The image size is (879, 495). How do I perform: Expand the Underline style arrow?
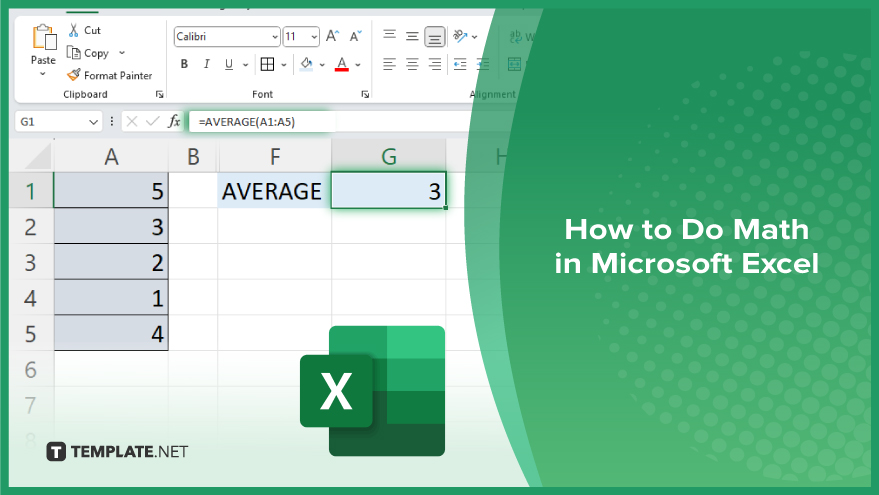(x=245, y=65)
